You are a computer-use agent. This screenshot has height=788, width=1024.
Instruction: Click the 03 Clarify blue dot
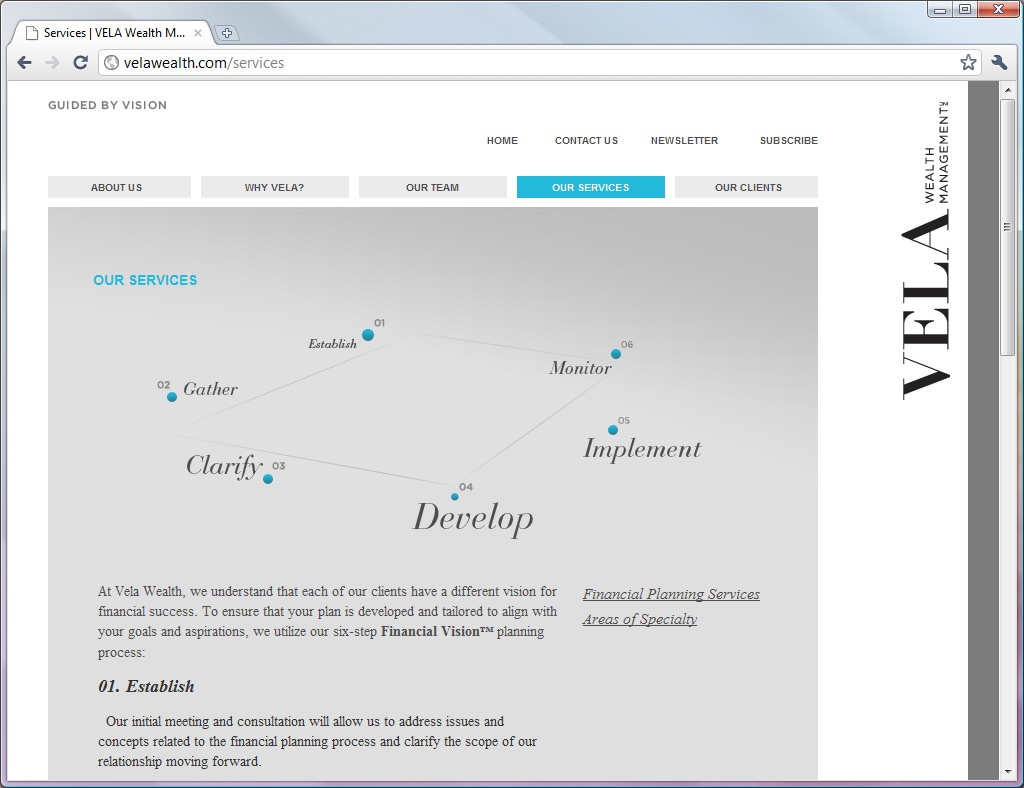point(268,479)
